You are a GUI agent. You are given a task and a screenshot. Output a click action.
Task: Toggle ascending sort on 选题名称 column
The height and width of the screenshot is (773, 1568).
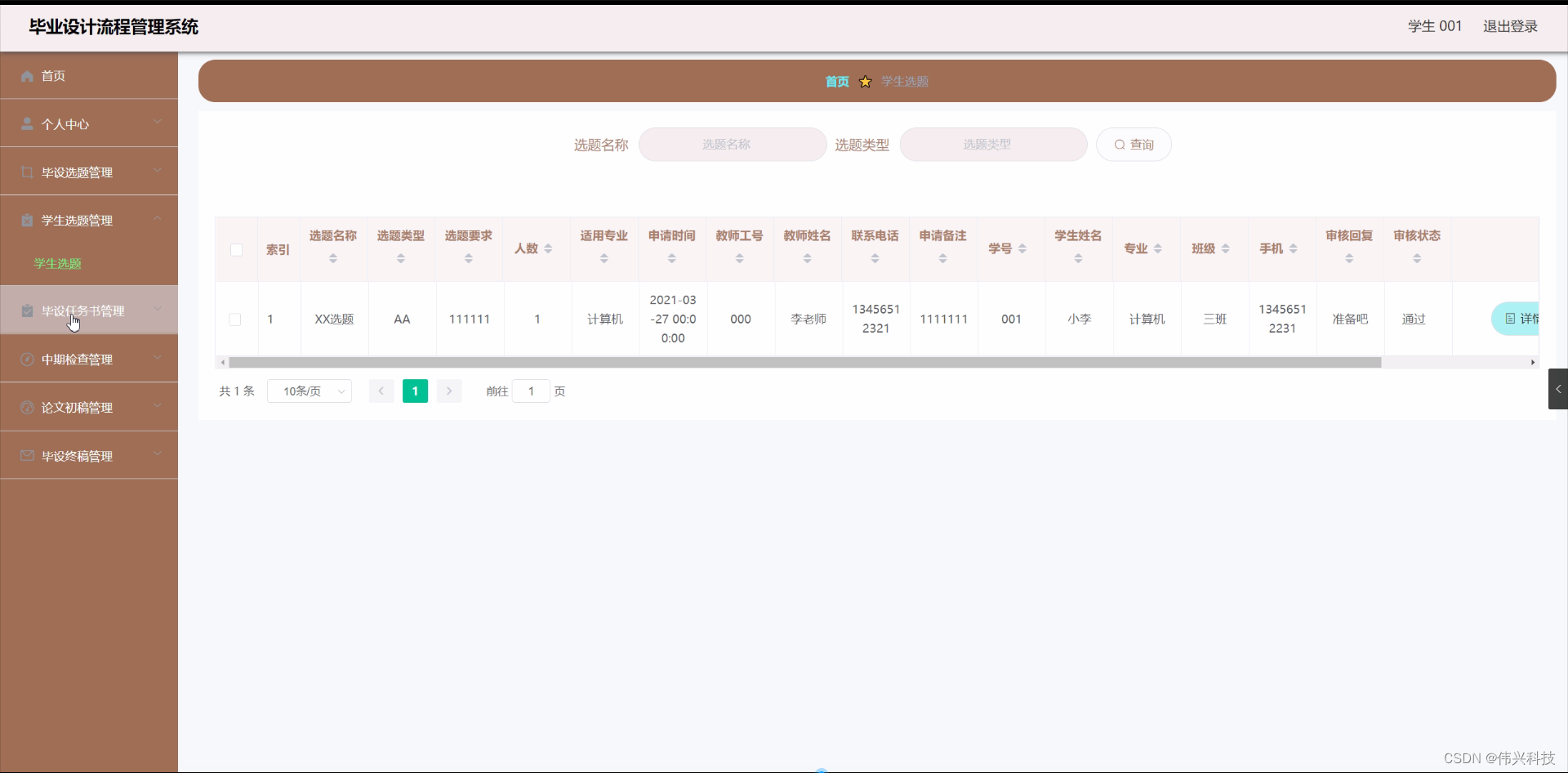coord(332,254)
